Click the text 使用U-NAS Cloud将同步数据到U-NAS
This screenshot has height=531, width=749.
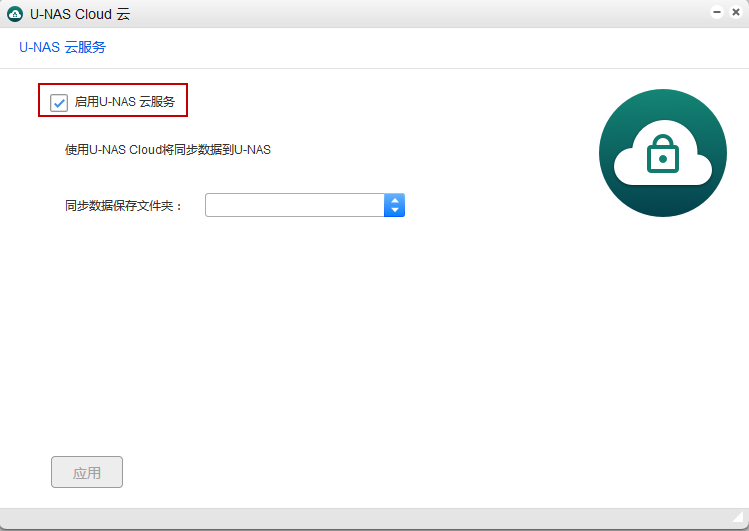coord(168,150)
